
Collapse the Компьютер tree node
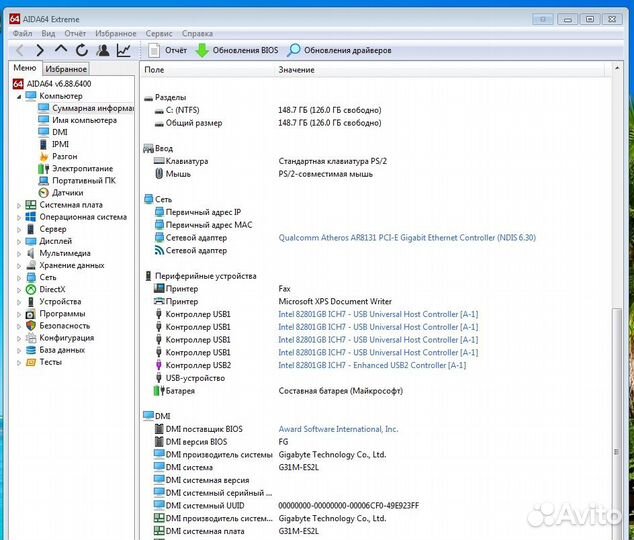(x=18, y=96)
